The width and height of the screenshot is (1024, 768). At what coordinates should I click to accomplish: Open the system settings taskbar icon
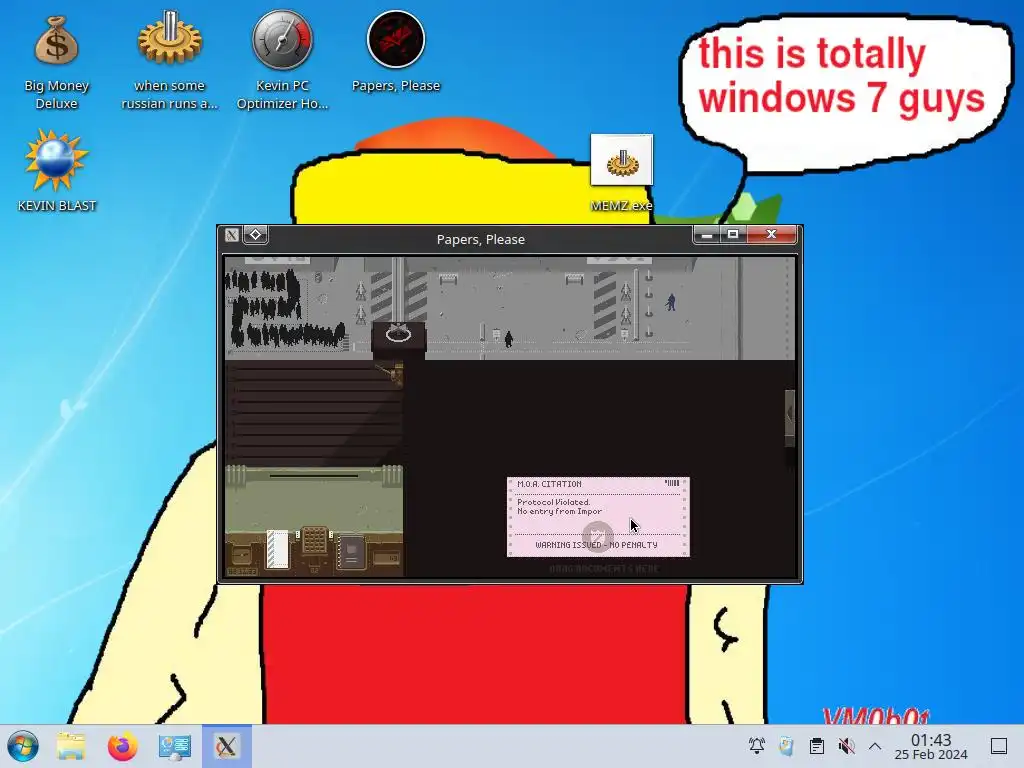[174, 746]
